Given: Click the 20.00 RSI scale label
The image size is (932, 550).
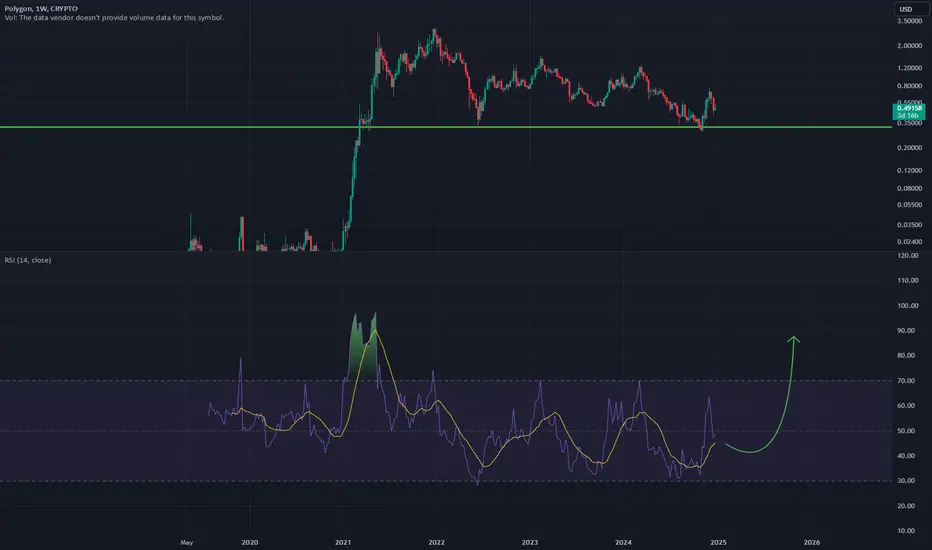Looking at the screenshot, I should [906, 506].
